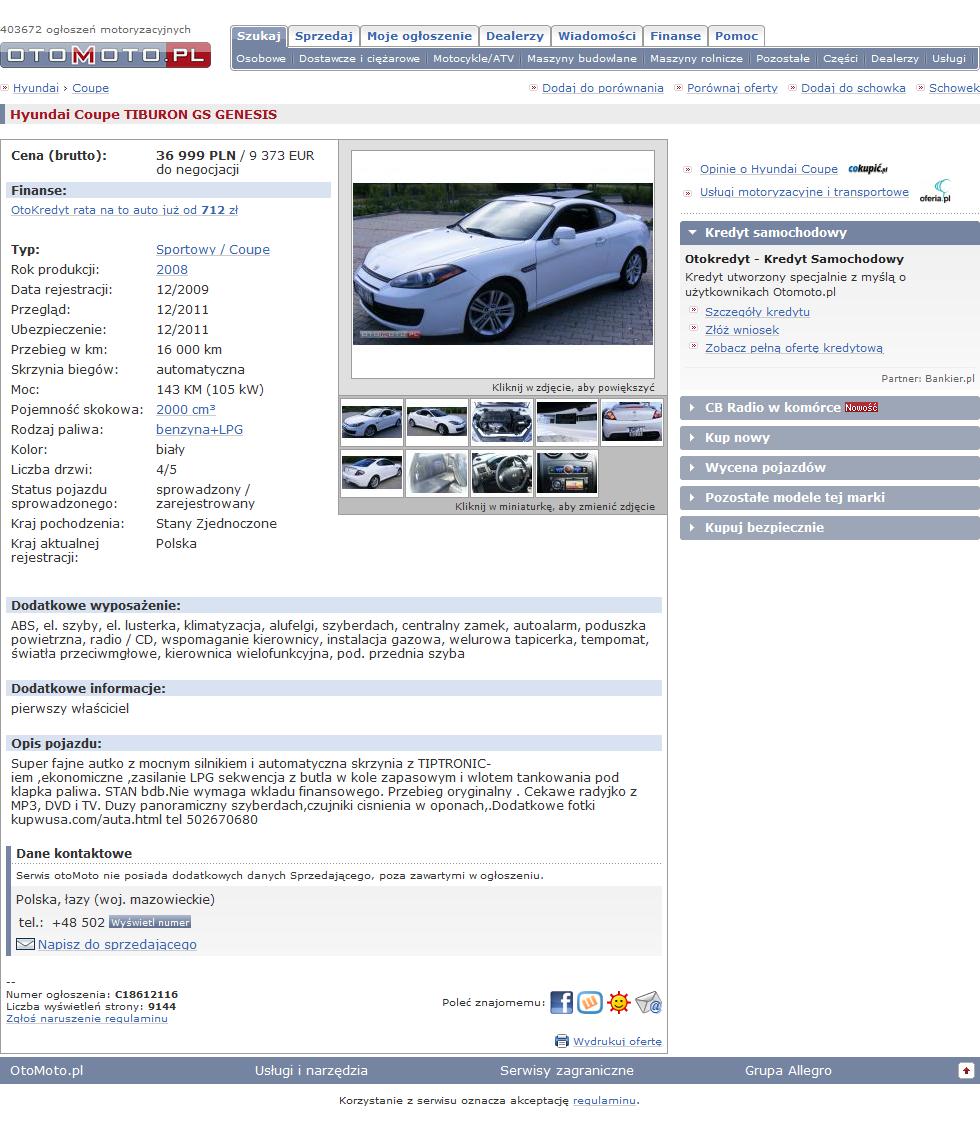
Task: Open the Pomoc tab
Action: [x=736, y=36]
